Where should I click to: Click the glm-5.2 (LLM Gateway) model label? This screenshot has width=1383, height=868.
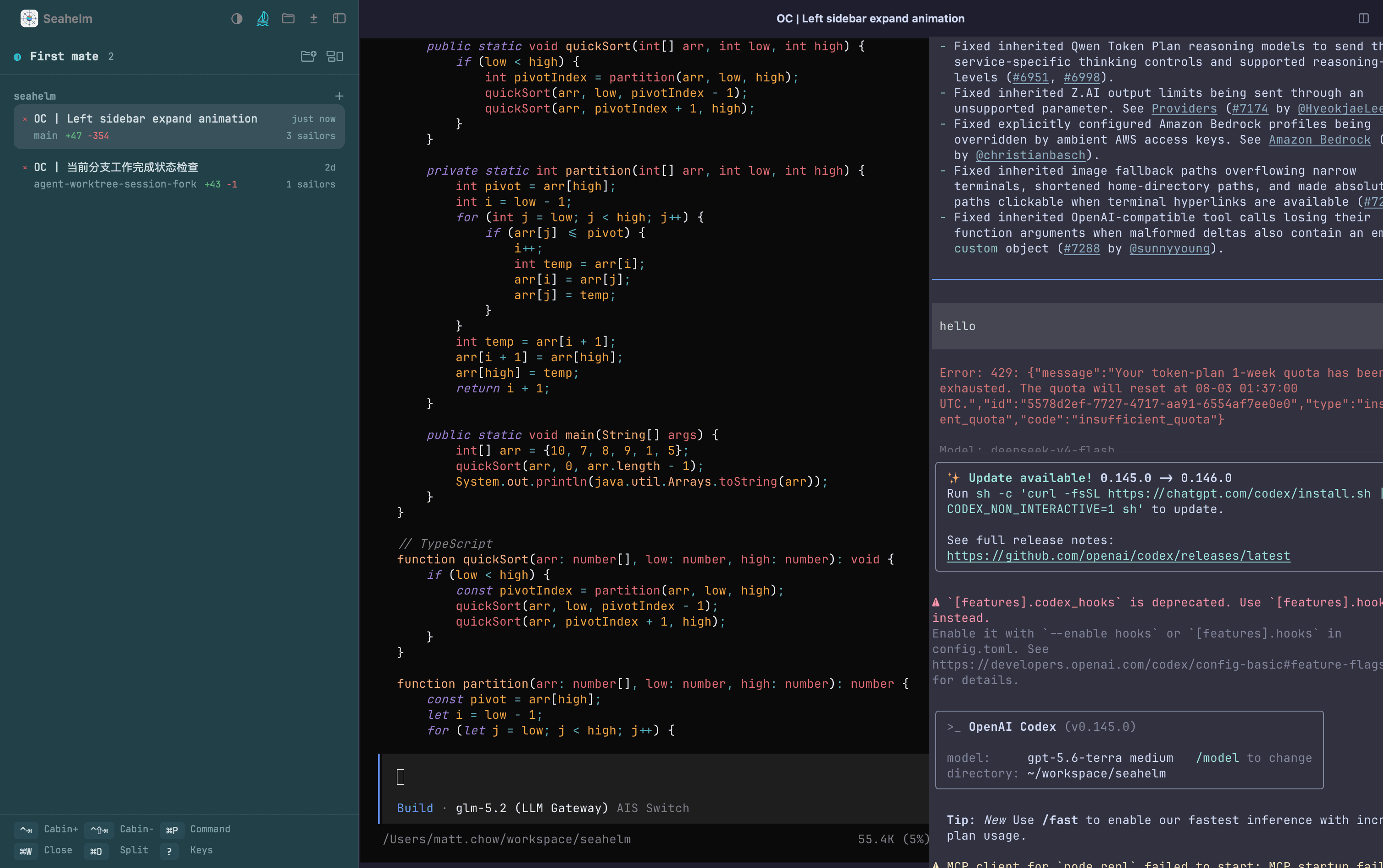(x=532, y=808)
